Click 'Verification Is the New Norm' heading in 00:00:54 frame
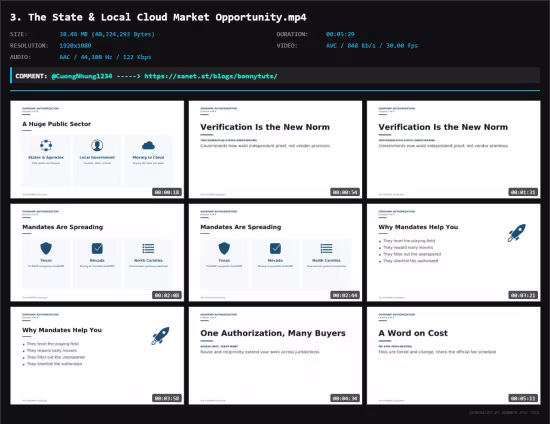The height and width of the screenshot is (424, 550). (265, 127)
